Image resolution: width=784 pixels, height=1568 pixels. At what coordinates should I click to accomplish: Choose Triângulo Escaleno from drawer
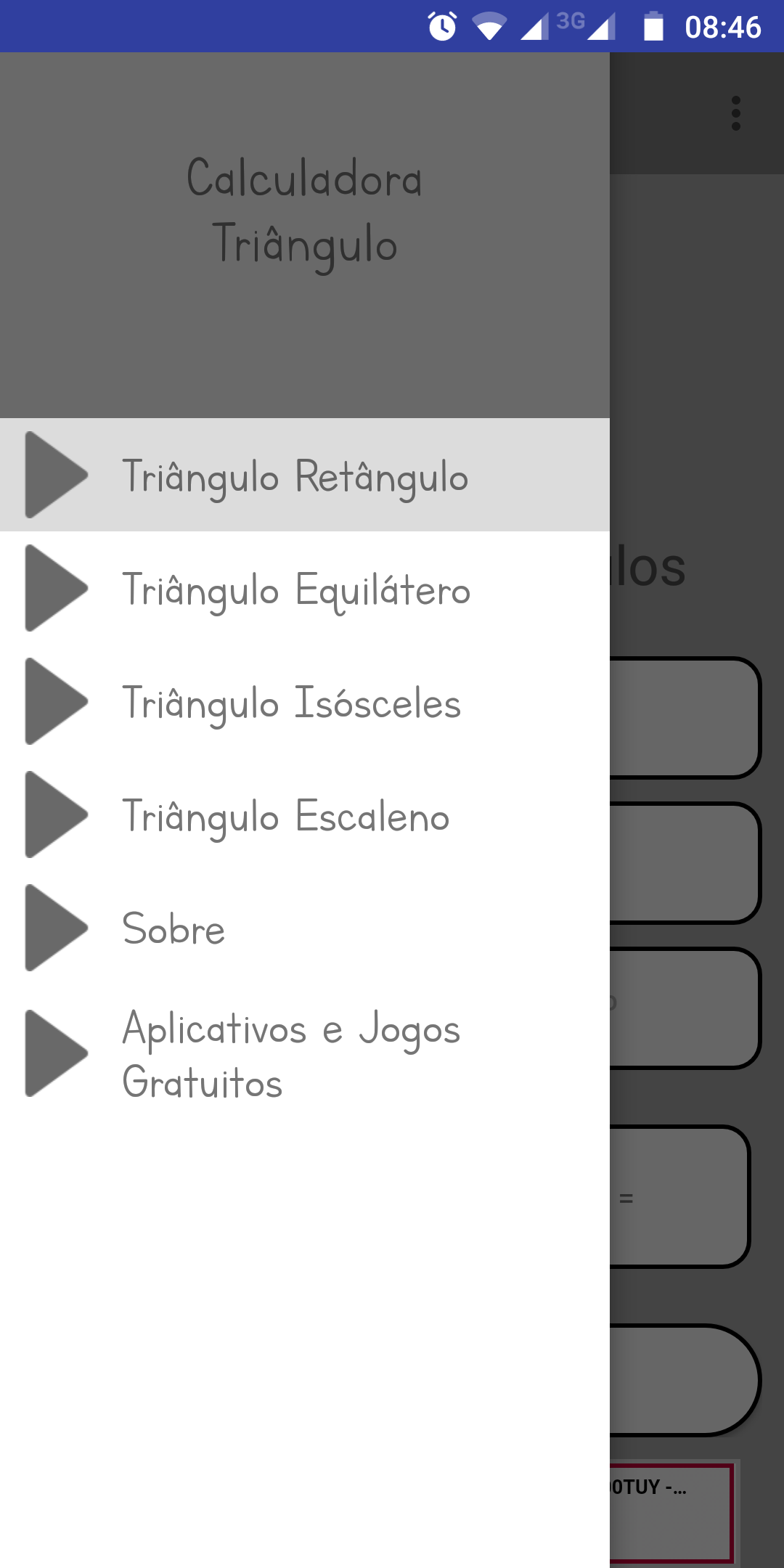pos(286,816)
